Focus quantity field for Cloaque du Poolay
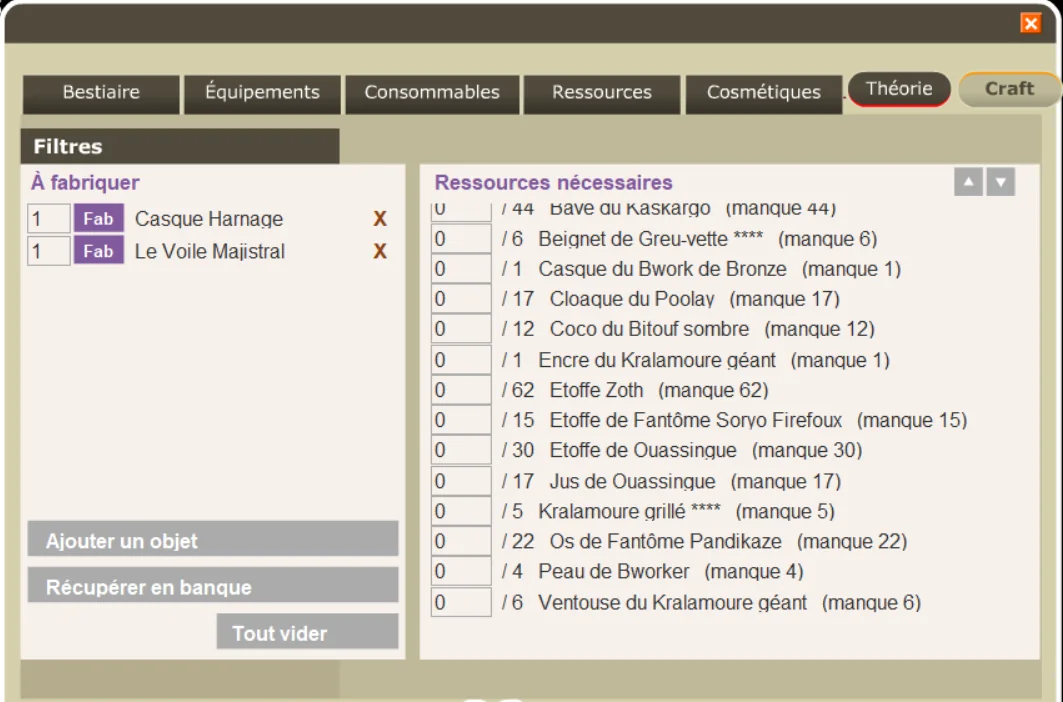The image size is (1063, 702). point(461,298)
